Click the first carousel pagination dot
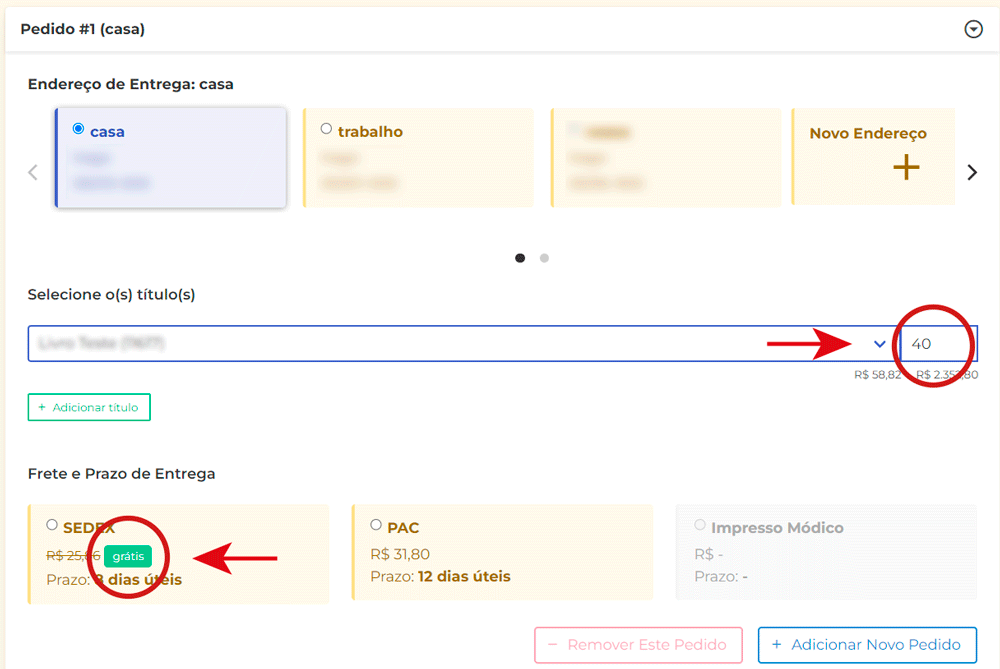 tap(520, 257)
